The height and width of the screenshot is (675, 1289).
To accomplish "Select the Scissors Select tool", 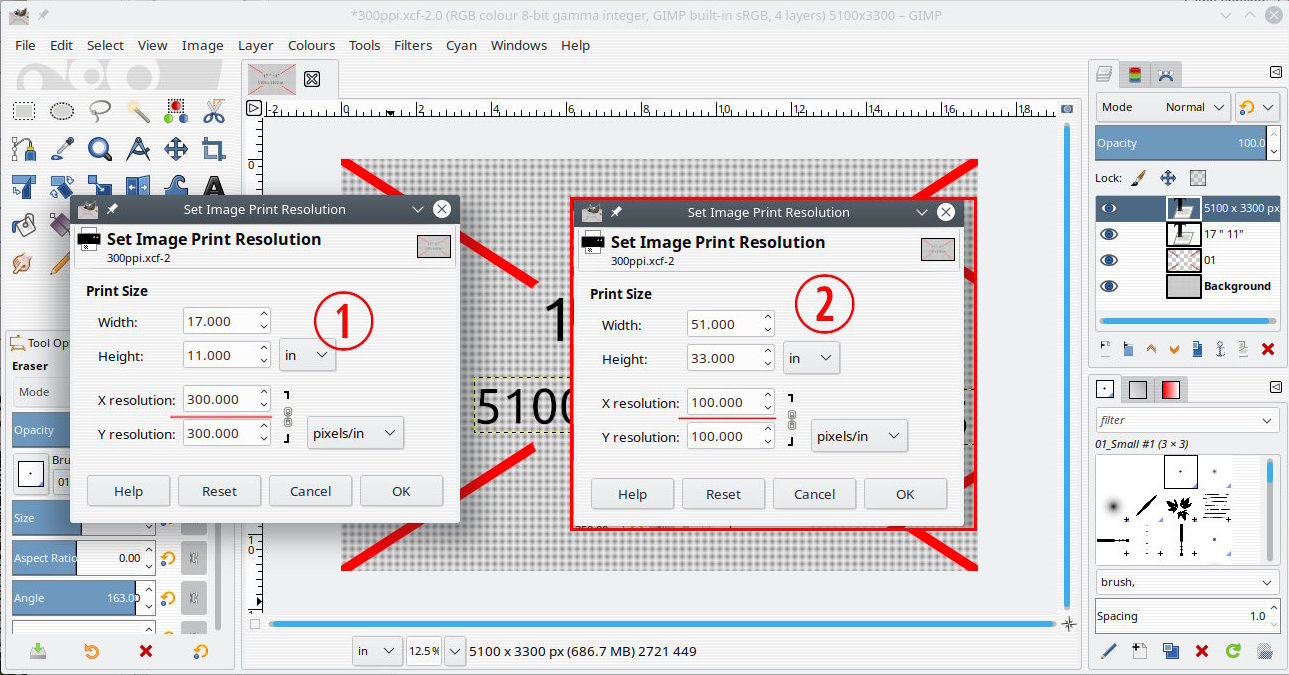I will 213,111.
